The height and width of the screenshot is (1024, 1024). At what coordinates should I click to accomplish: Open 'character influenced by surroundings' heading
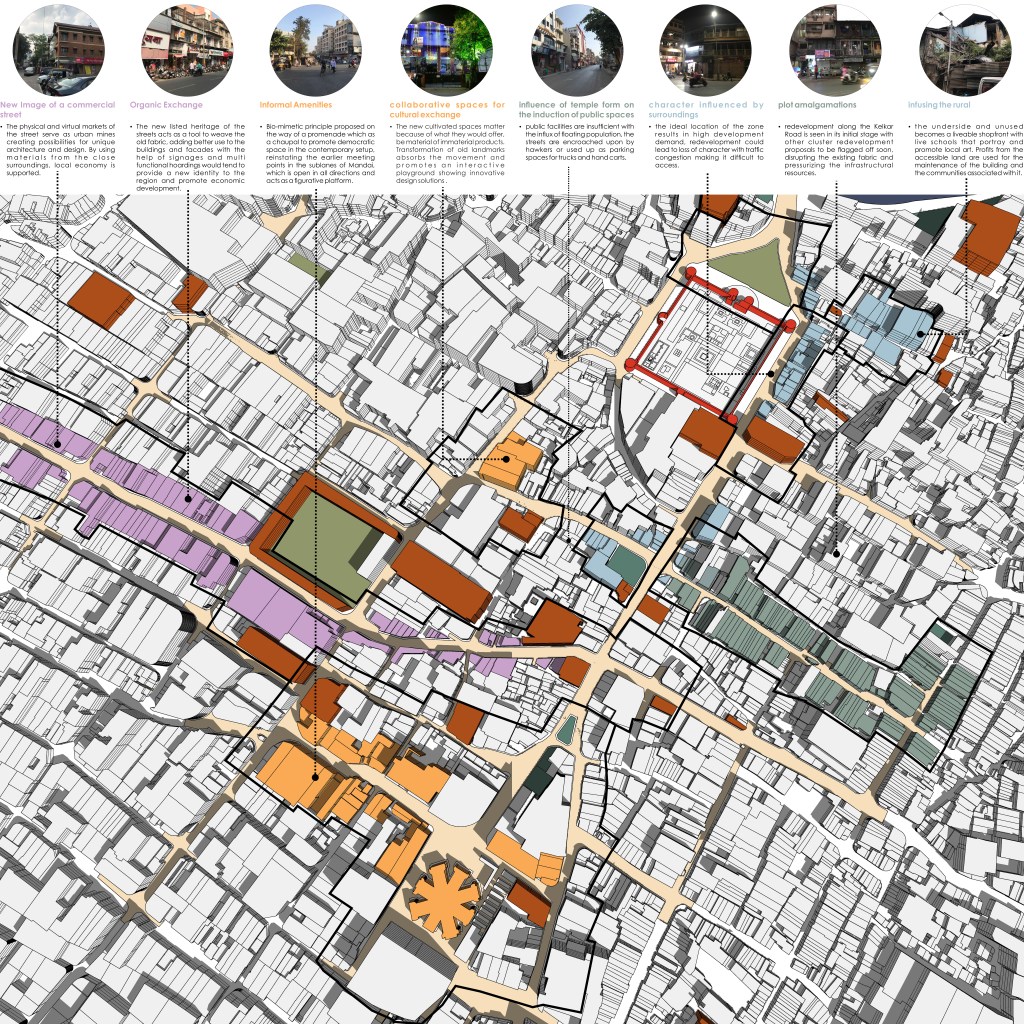point(706,110)
